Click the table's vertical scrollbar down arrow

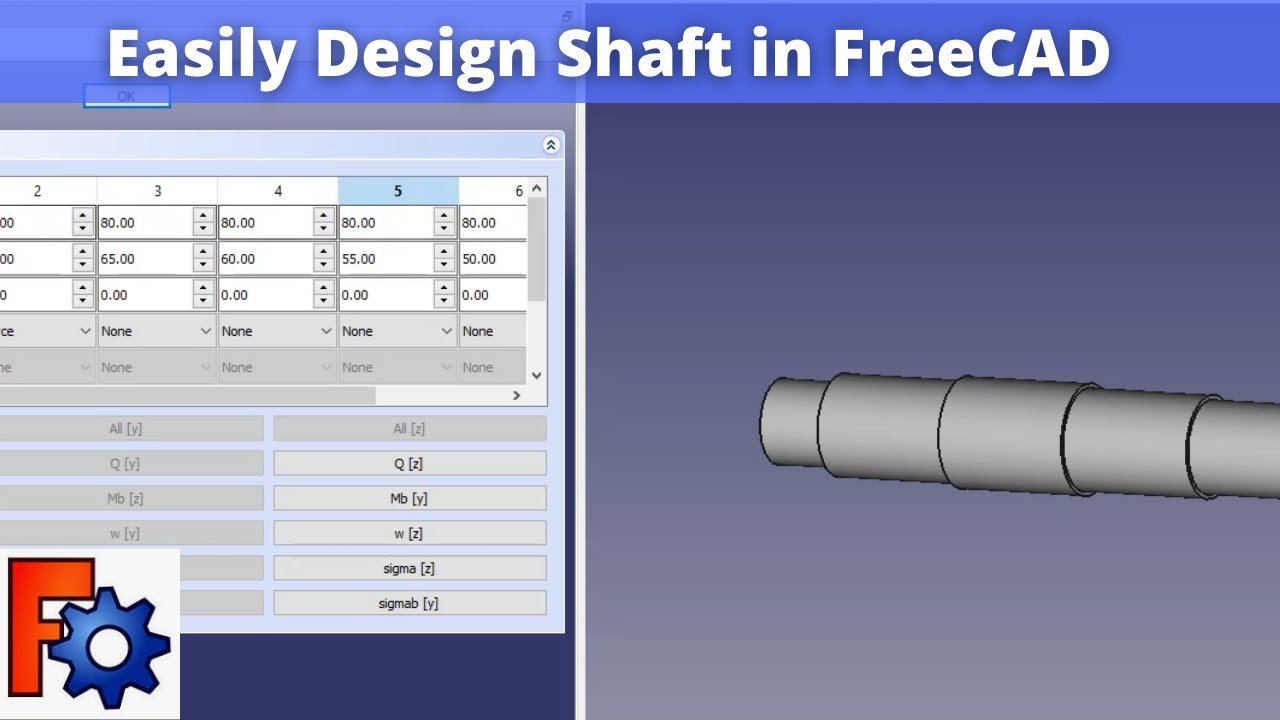(x=537, y=376)
